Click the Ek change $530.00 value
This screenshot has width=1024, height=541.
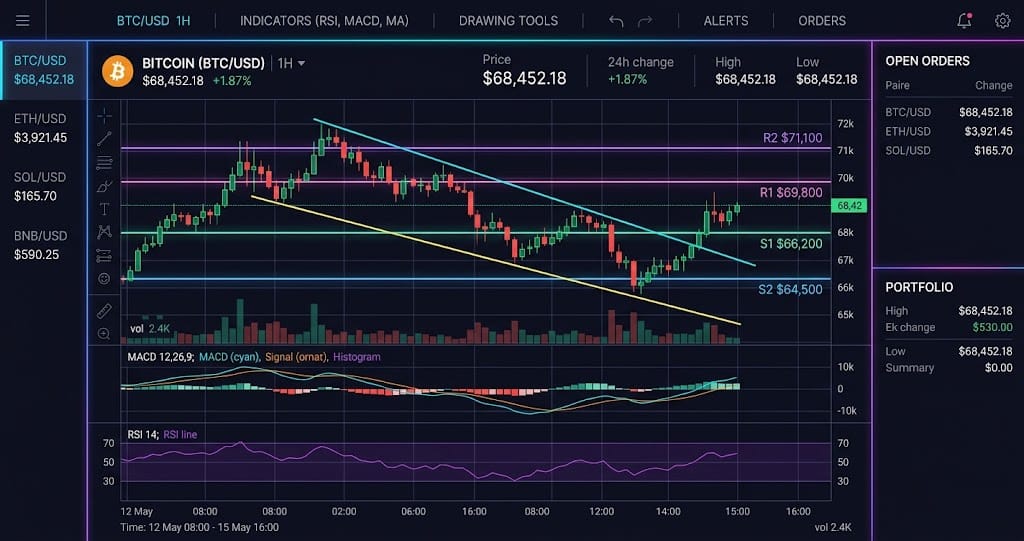(x=992, y=327)
